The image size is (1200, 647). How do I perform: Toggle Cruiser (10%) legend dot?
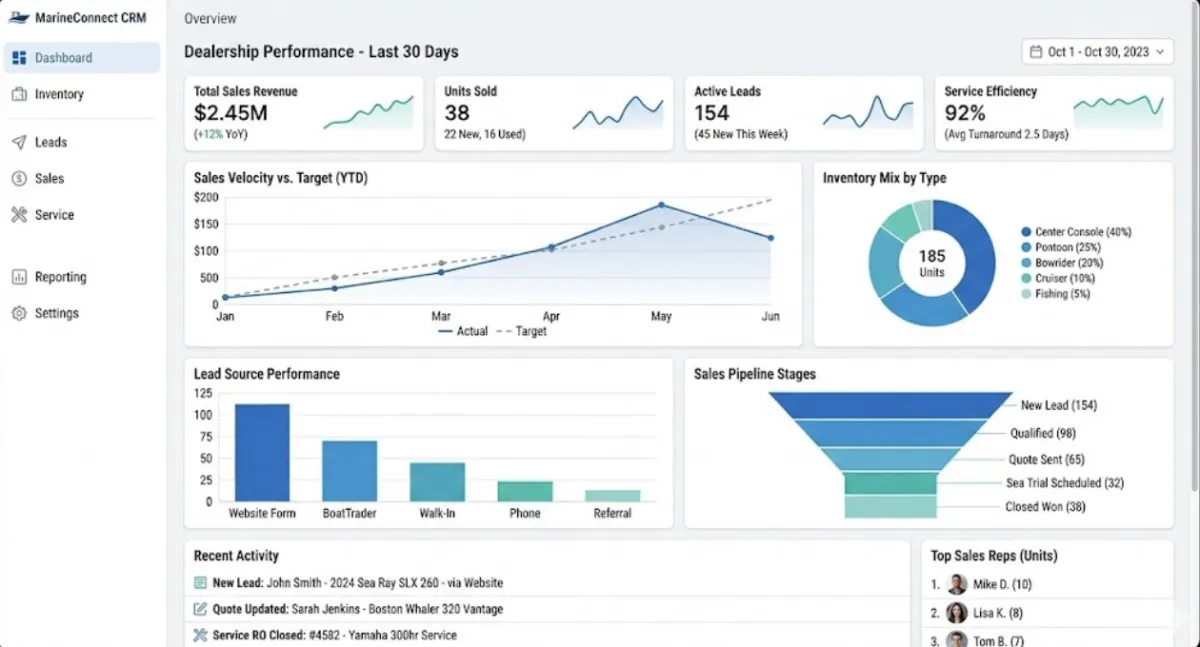click(1026, 278)
